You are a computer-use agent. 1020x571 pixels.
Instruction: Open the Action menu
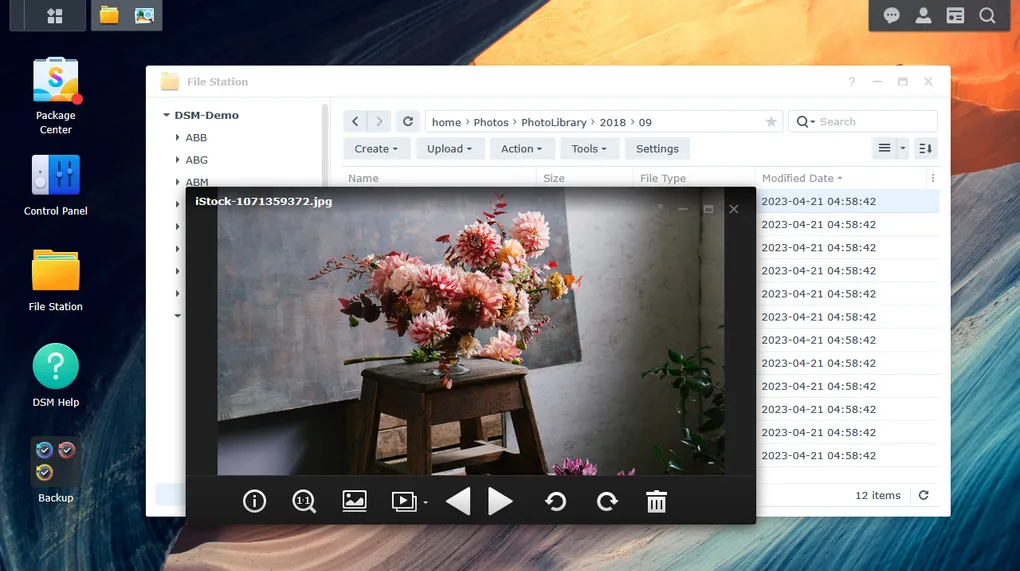point(521,149)
